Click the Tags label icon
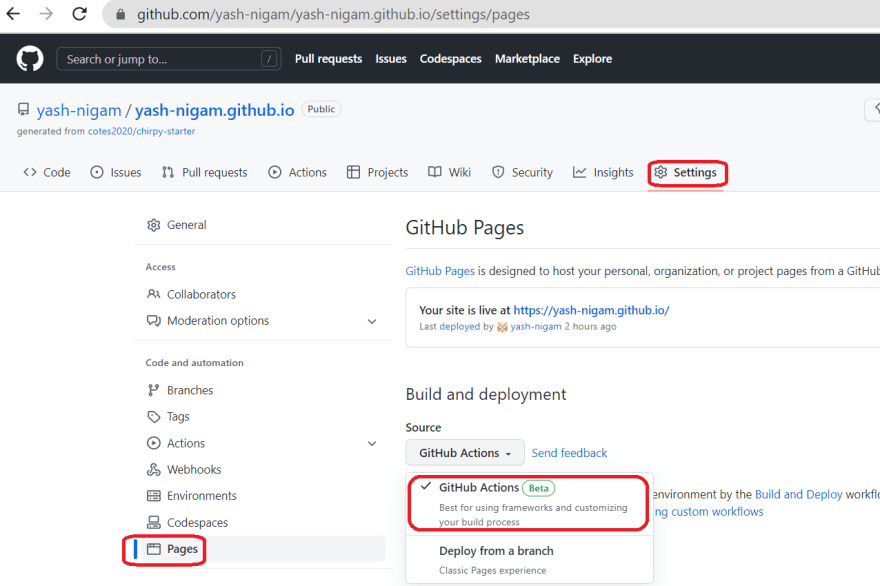880x586 pixels. (x=153, y=416)
